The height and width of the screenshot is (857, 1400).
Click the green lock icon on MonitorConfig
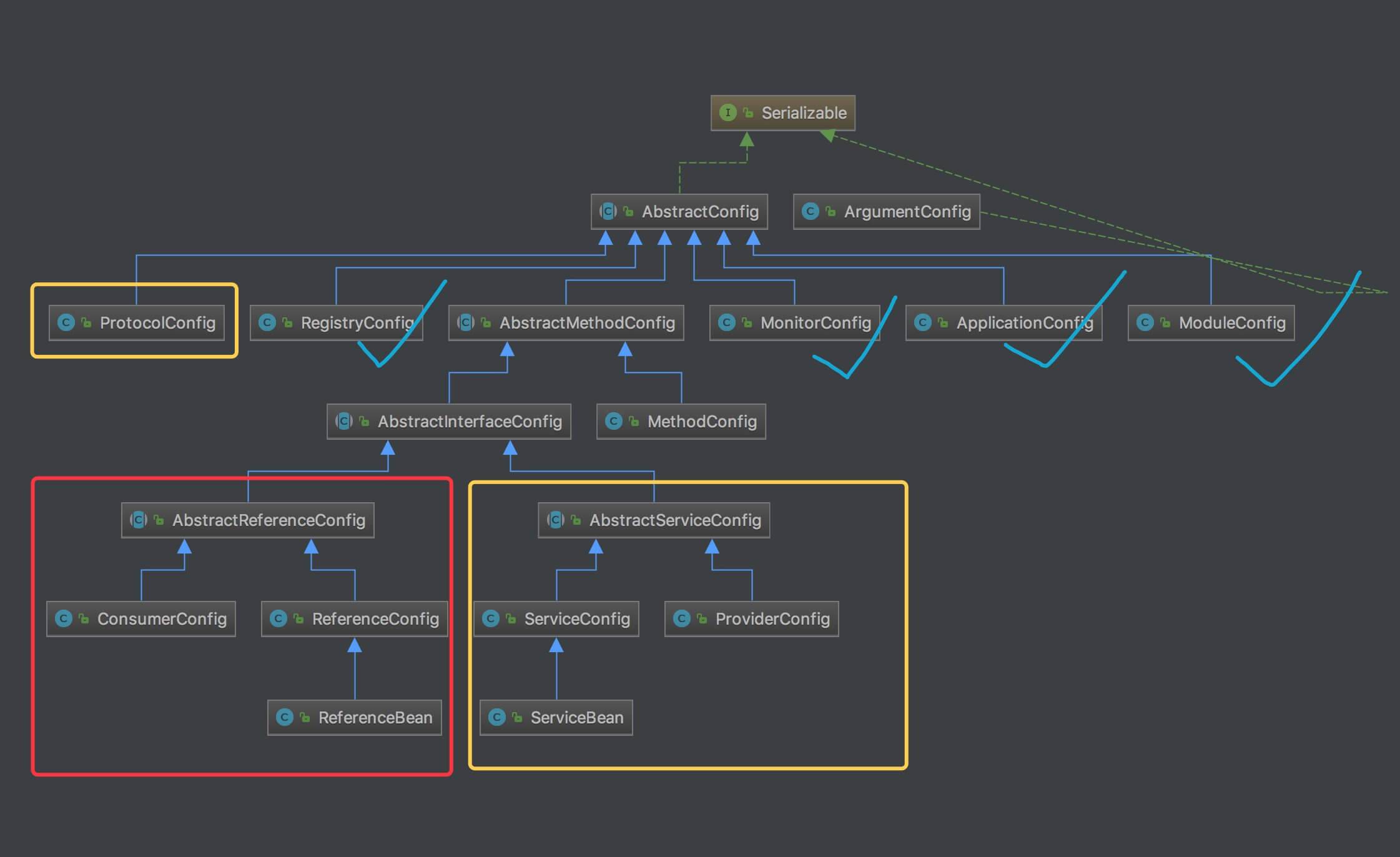pyautogui.click(x=747, y=323)
